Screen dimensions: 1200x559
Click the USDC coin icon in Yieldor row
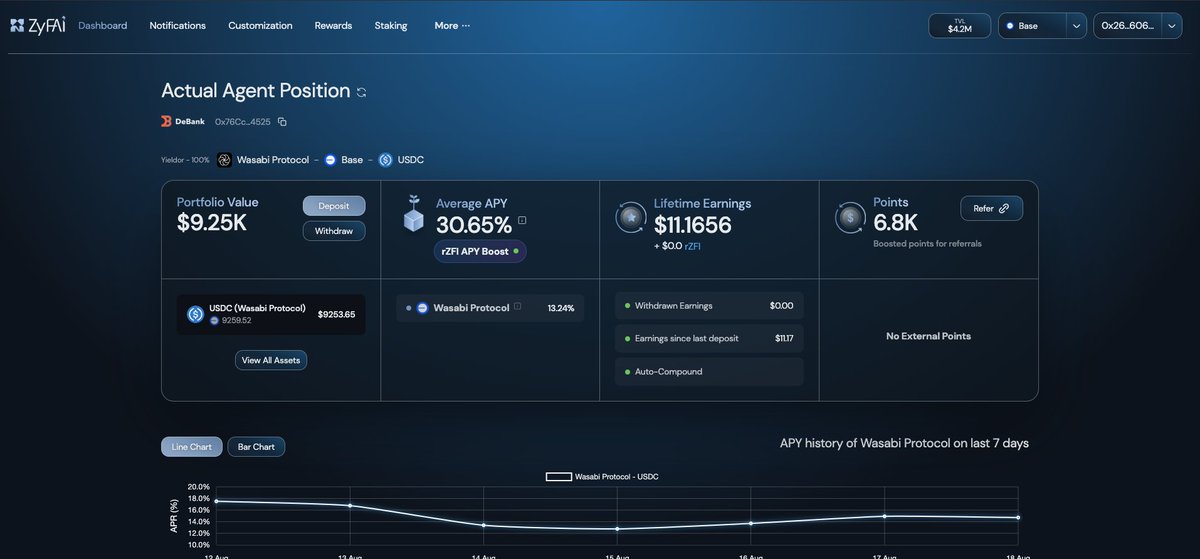[385, 160]
